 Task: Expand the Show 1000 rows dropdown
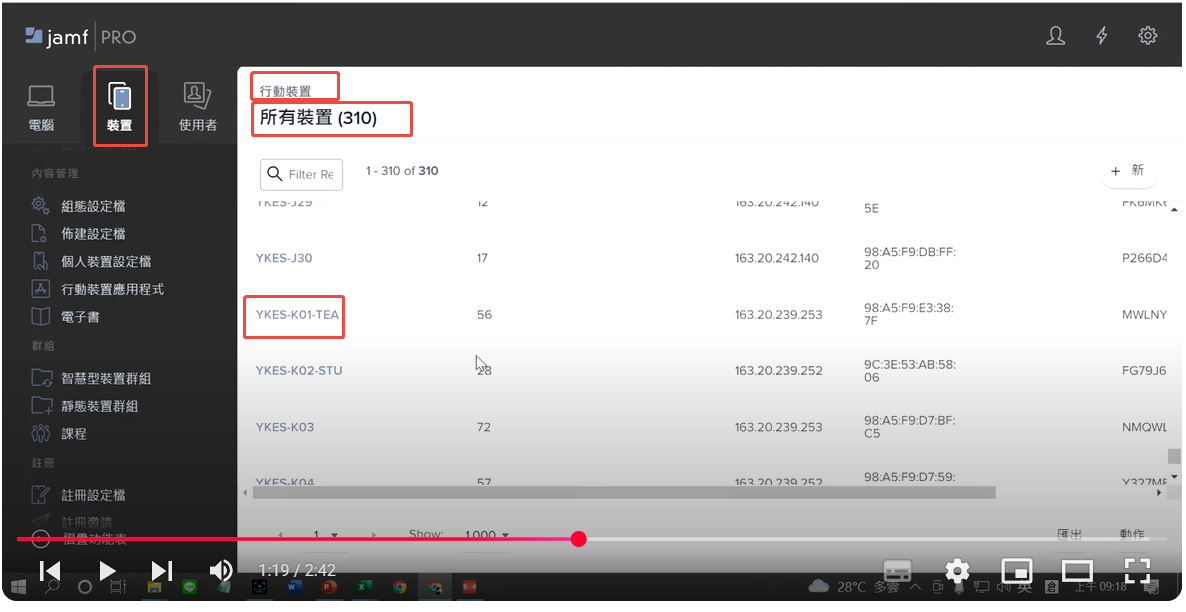point(487,535)
